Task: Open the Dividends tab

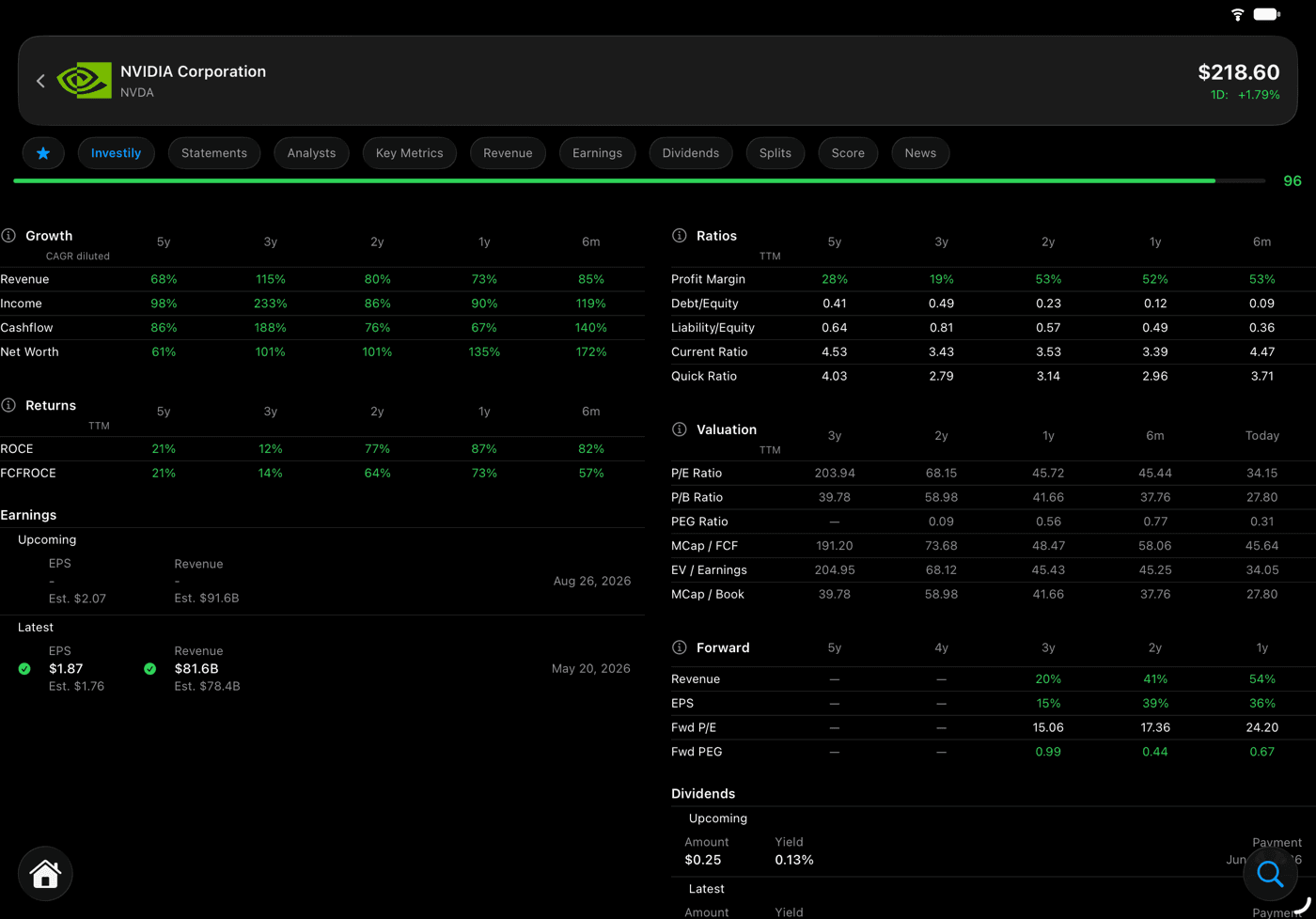Action: coord(691,153)
